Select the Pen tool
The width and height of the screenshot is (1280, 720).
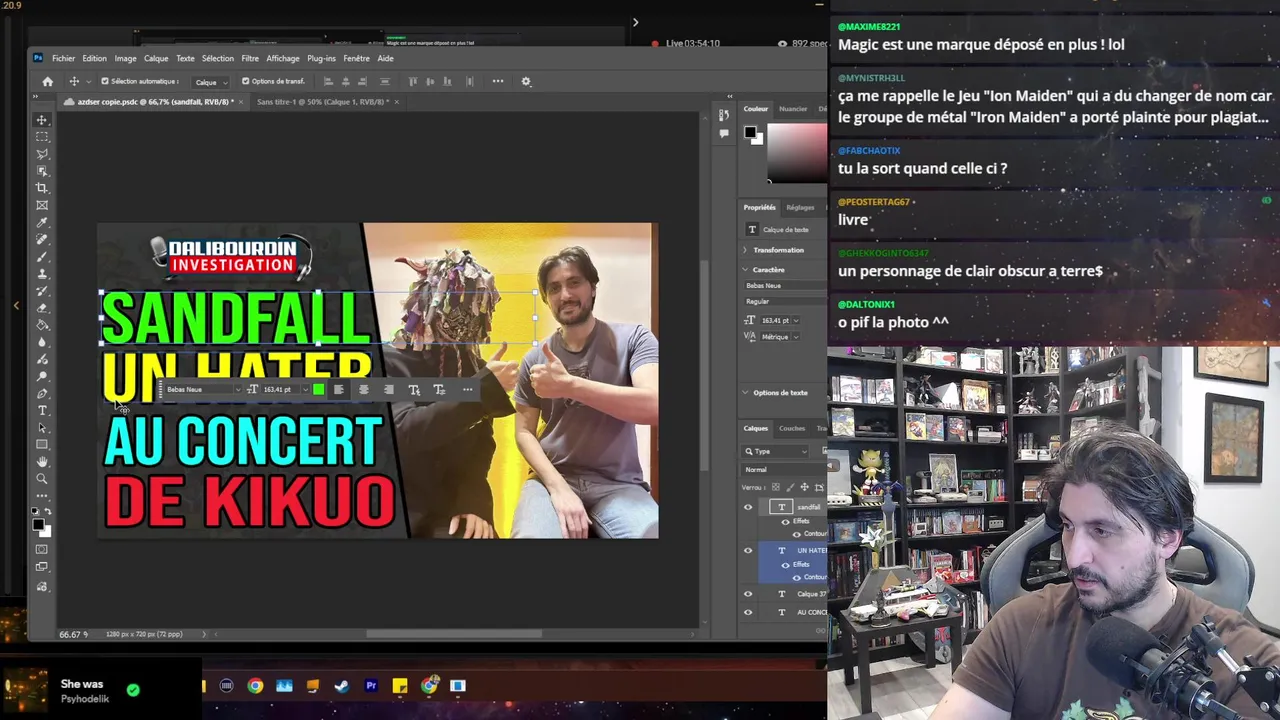(42, 393)
